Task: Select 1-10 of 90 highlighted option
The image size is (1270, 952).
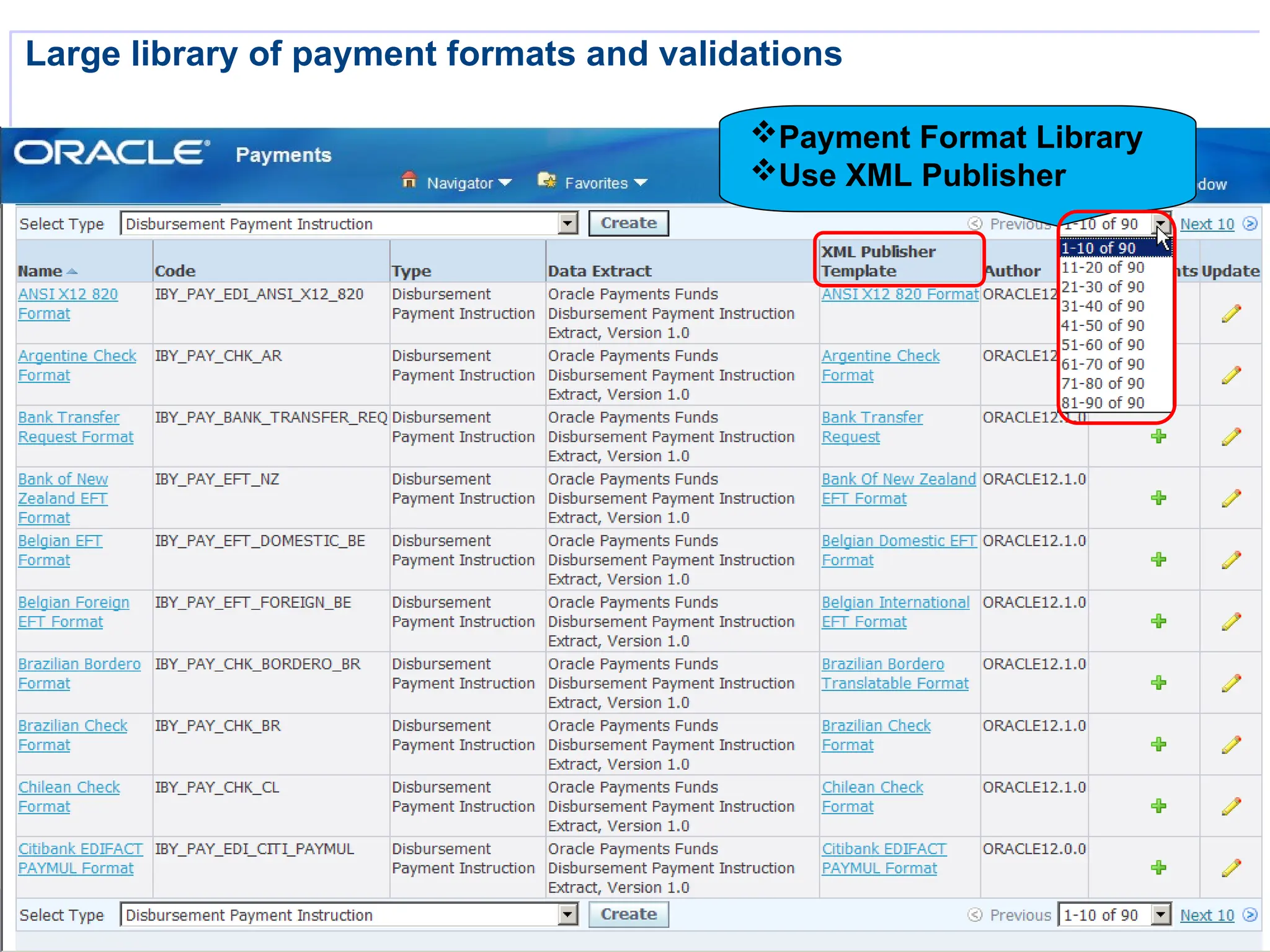Action: (1114, 248)
